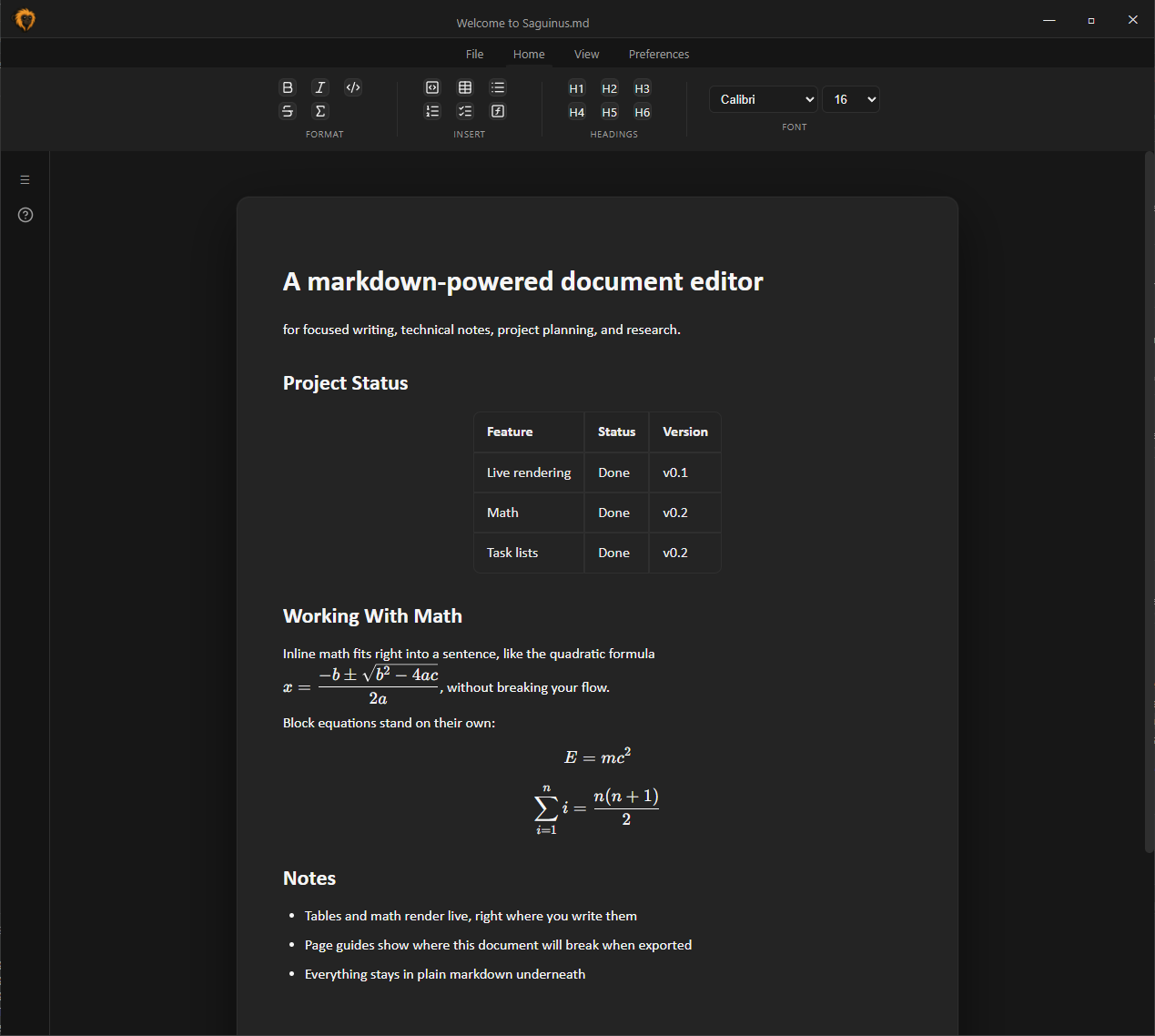1155x1036 pixels.
Task: Apply Heading 2 style
Action: 610,88
